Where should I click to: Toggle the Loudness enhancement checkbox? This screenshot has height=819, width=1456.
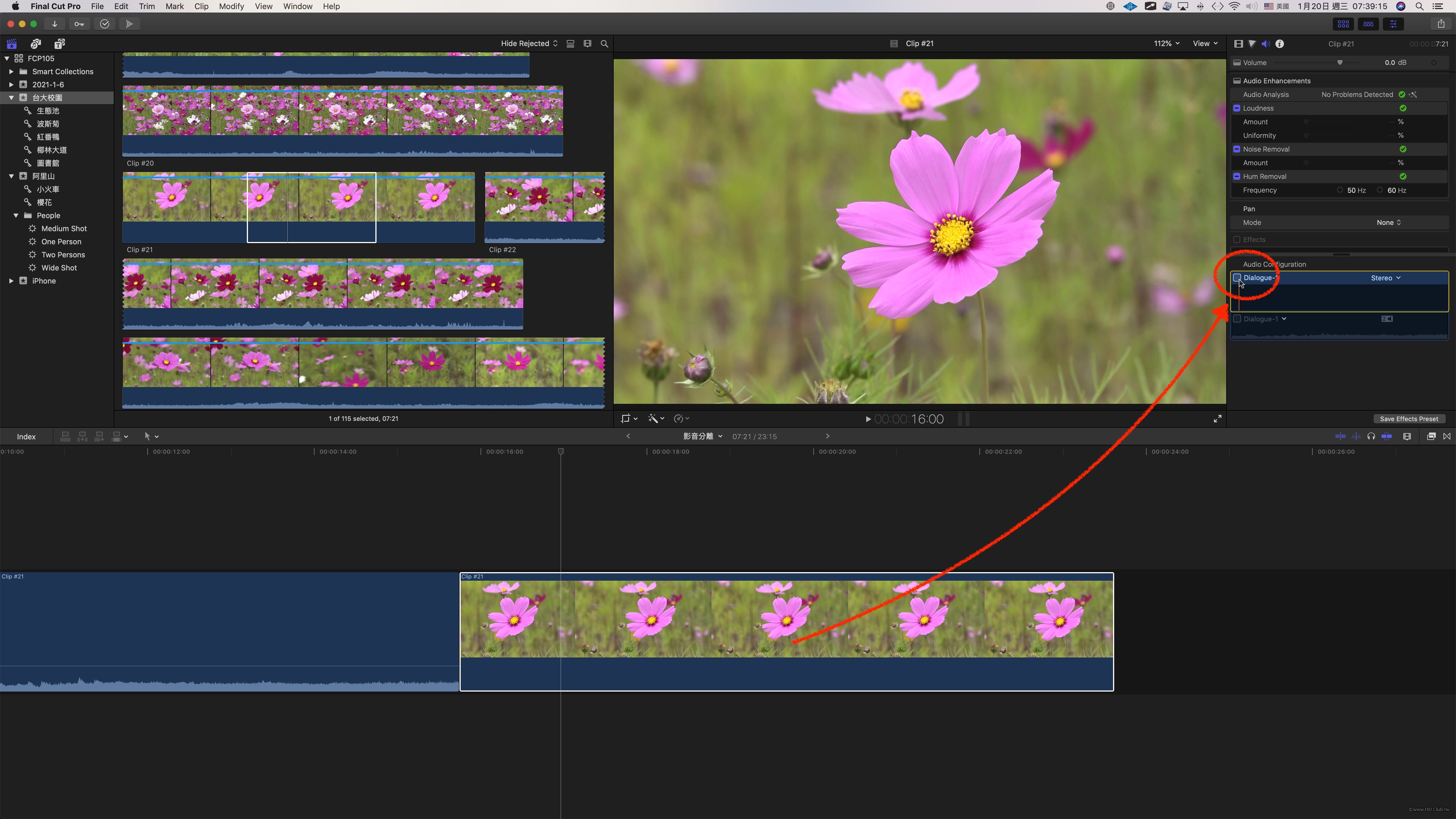click(x=1237, y=109)
